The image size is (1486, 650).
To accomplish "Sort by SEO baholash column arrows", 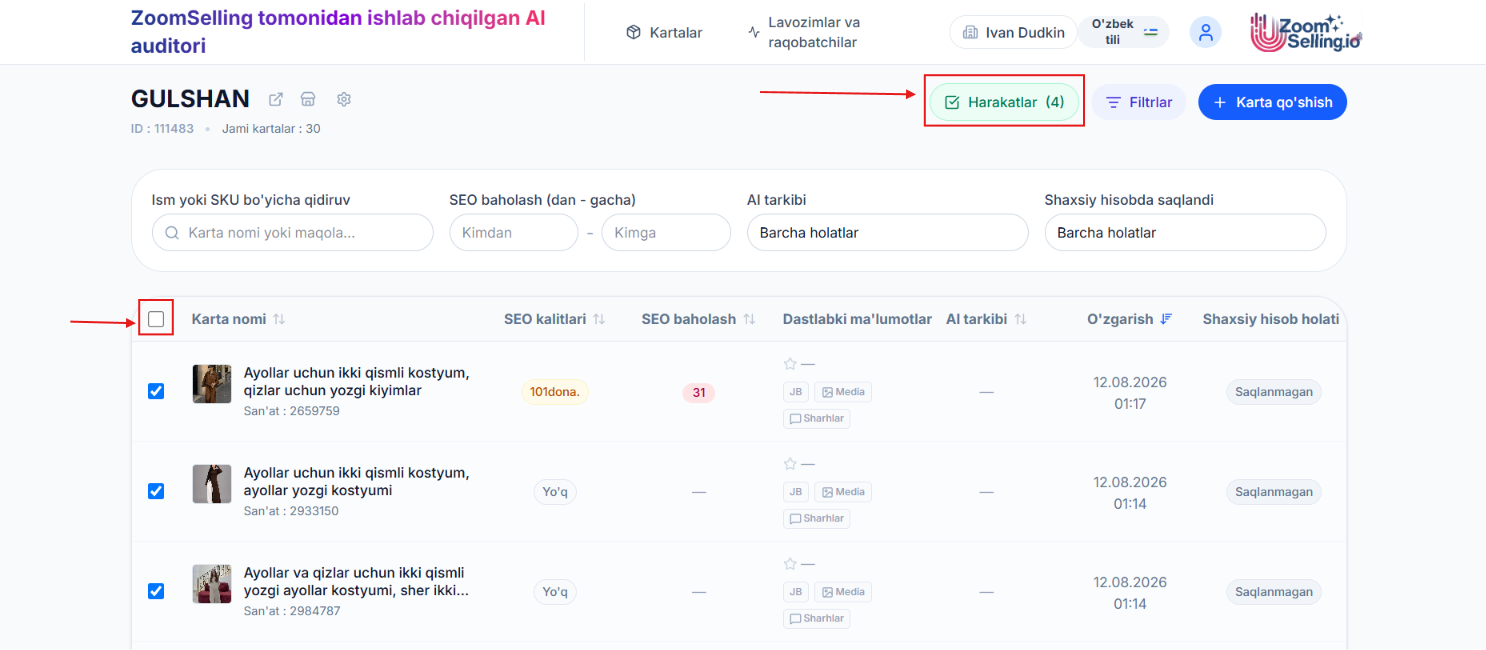I will [x=749, y=319].
